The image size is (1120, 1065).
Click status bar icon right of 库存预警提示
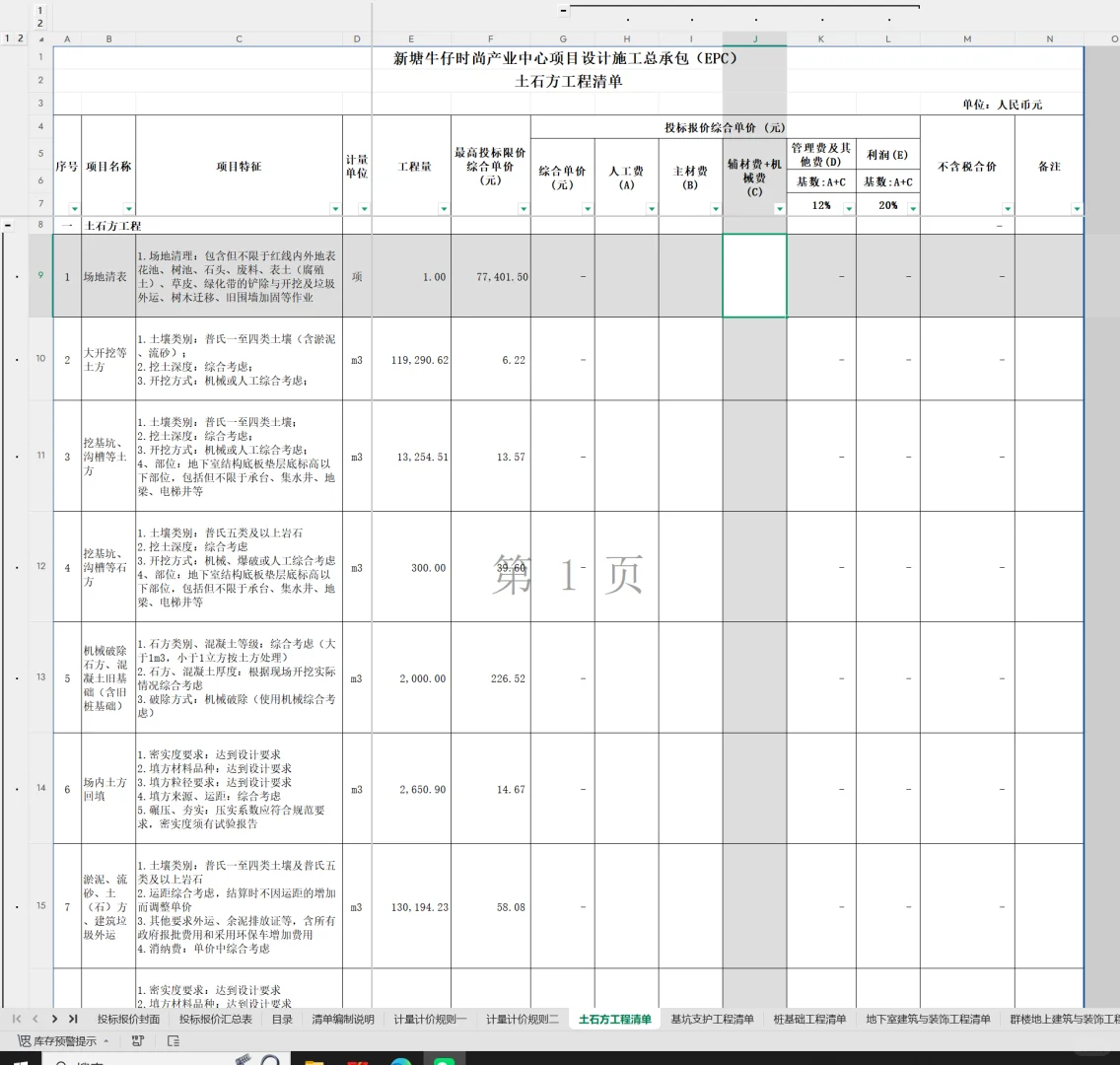(138, 1040)
